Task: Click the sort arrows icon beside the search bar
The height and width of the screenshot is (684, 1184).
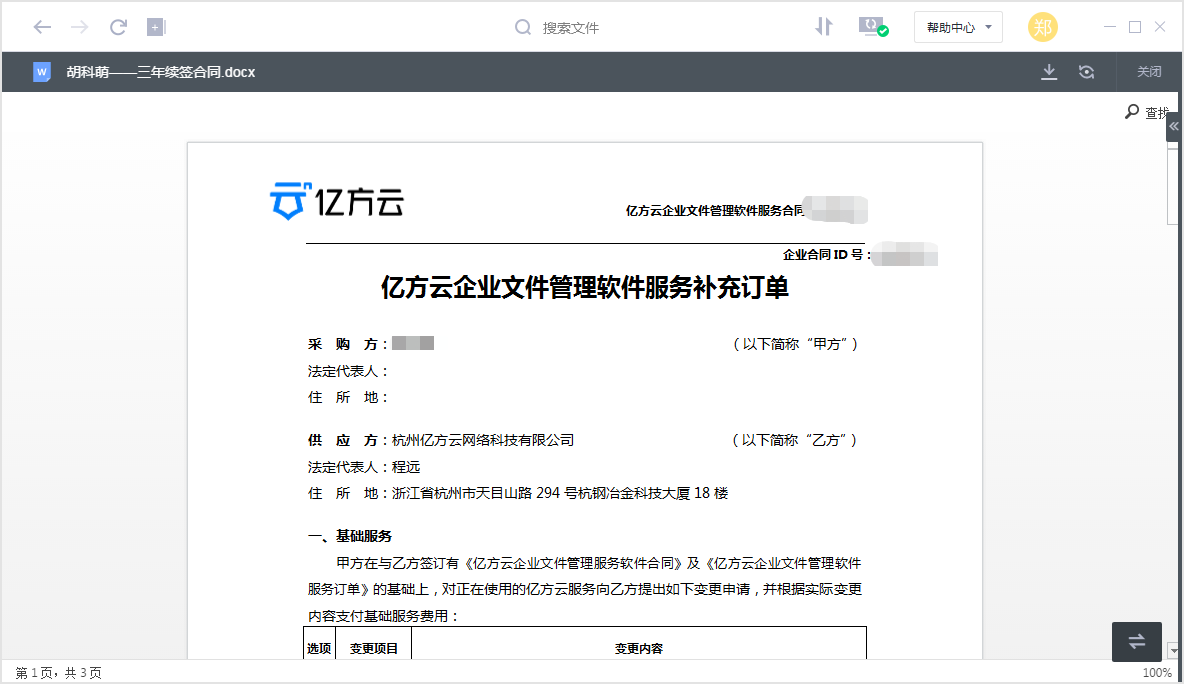Action: coord(823,27)
